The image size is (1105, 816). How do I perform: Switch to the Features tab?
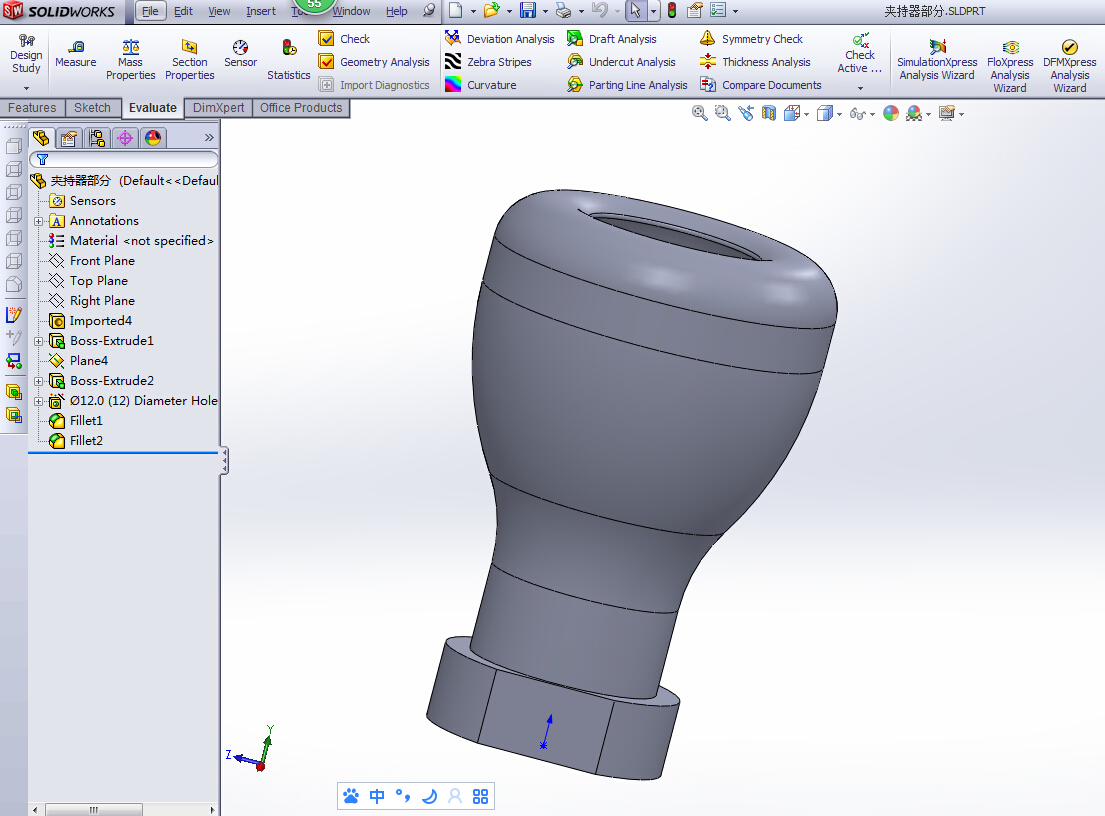point(32,108)
